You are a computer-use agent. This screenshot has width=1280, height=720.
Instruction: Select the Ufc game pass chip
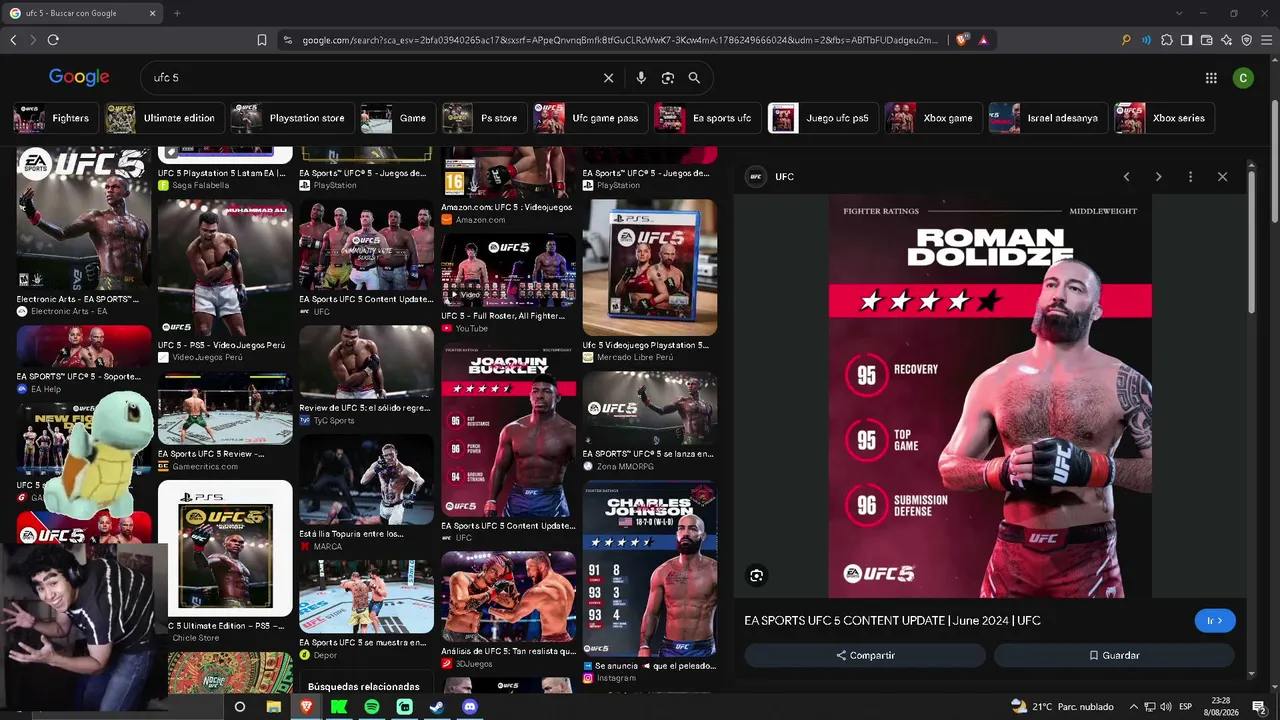(590, 118)
